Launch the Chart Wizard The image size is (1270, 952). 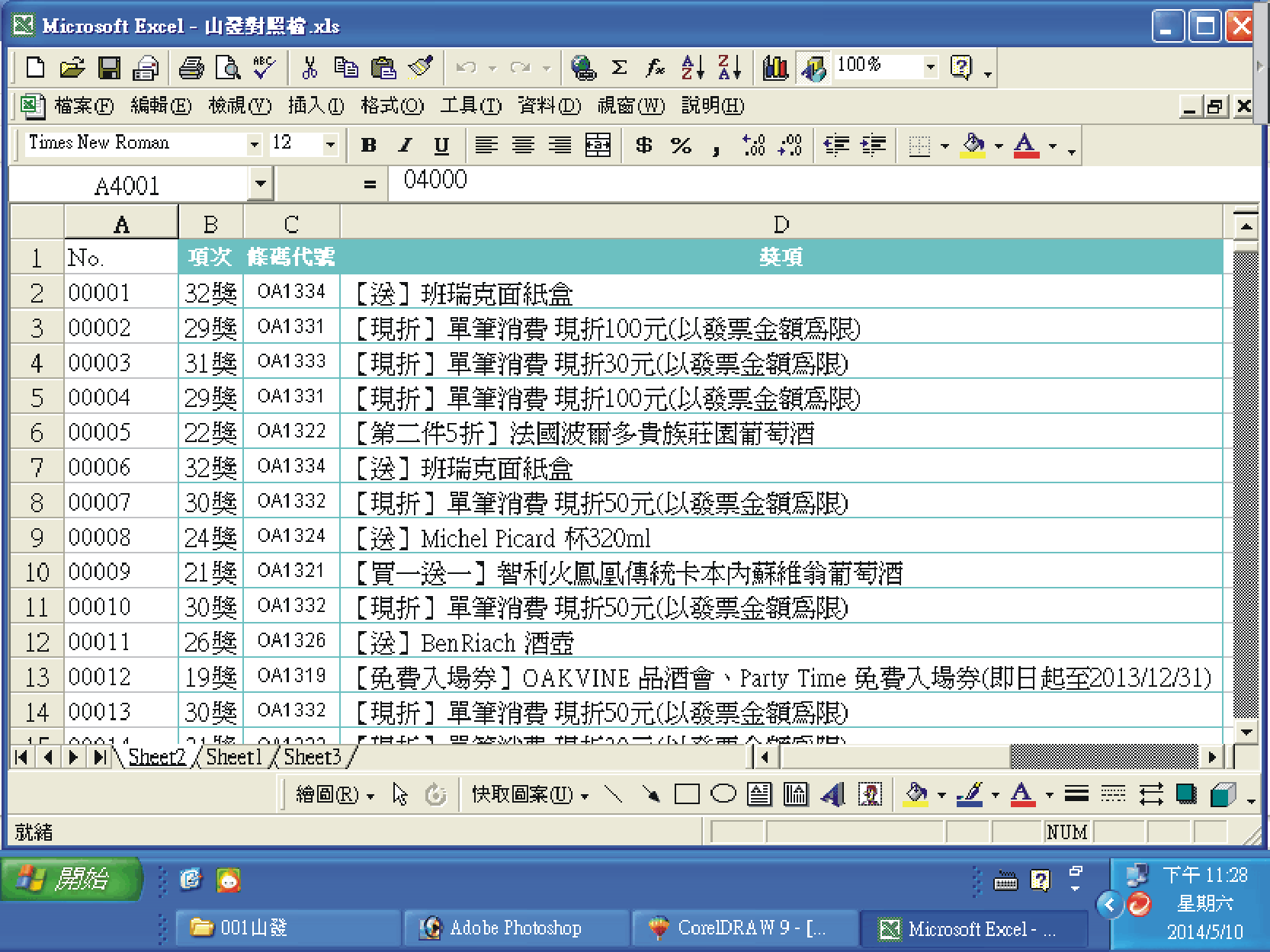(775, 68)
